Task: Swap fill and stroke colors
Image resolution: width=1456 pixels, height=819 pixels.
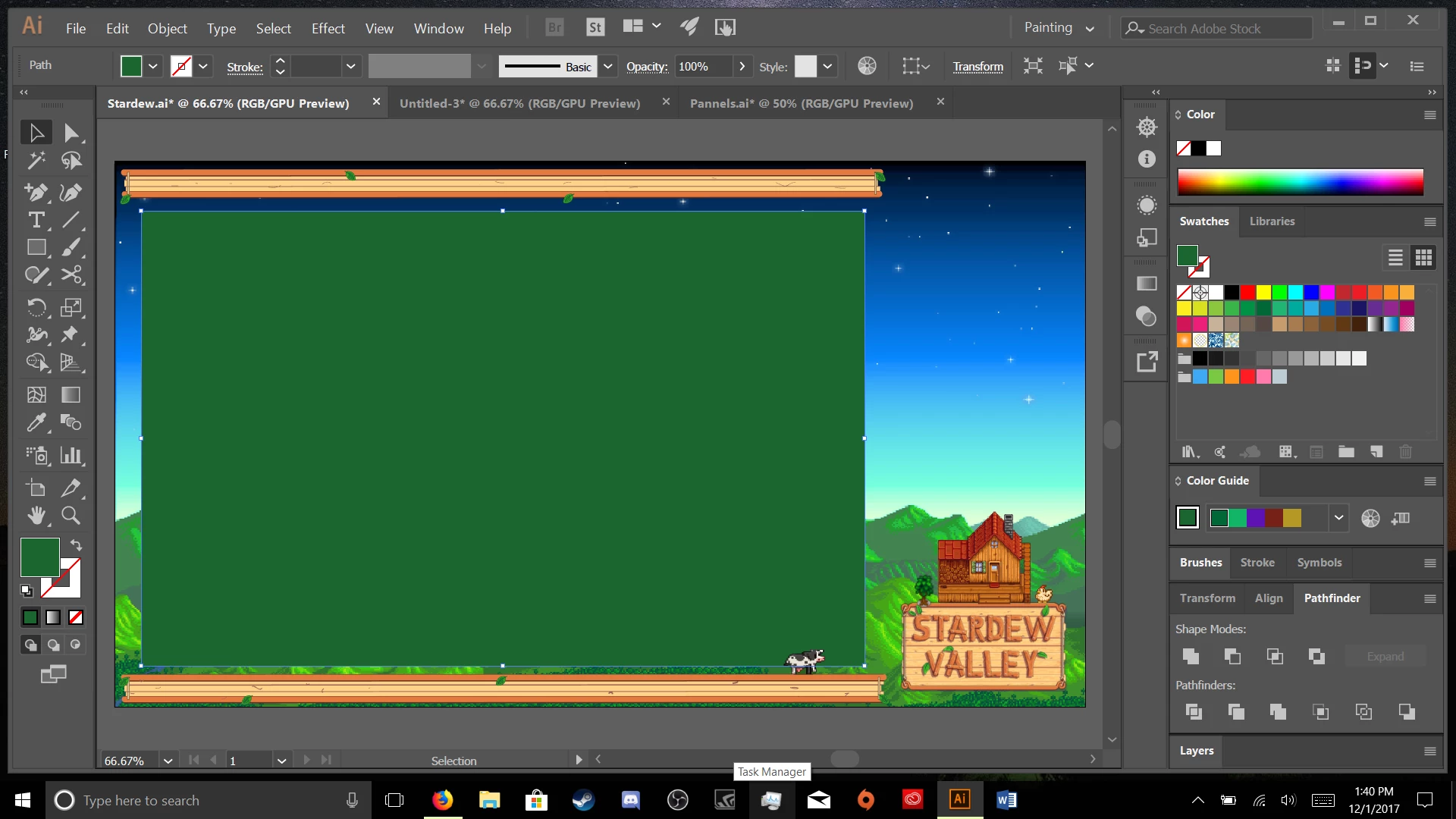Action: pyautogui.click(x=77, y=545)
